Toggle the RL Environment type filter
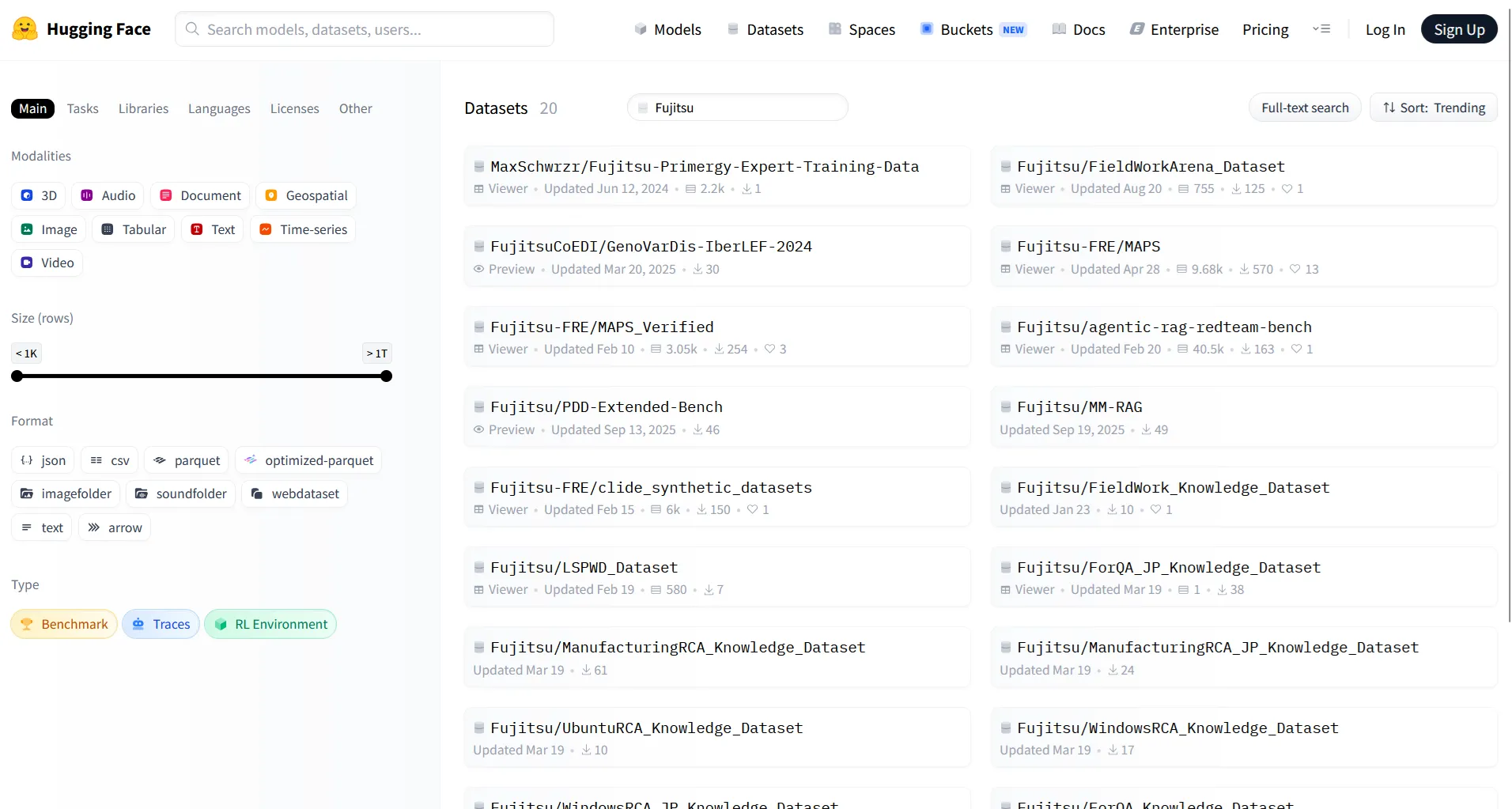The image size is (1512, 809). tap(270, 624)
